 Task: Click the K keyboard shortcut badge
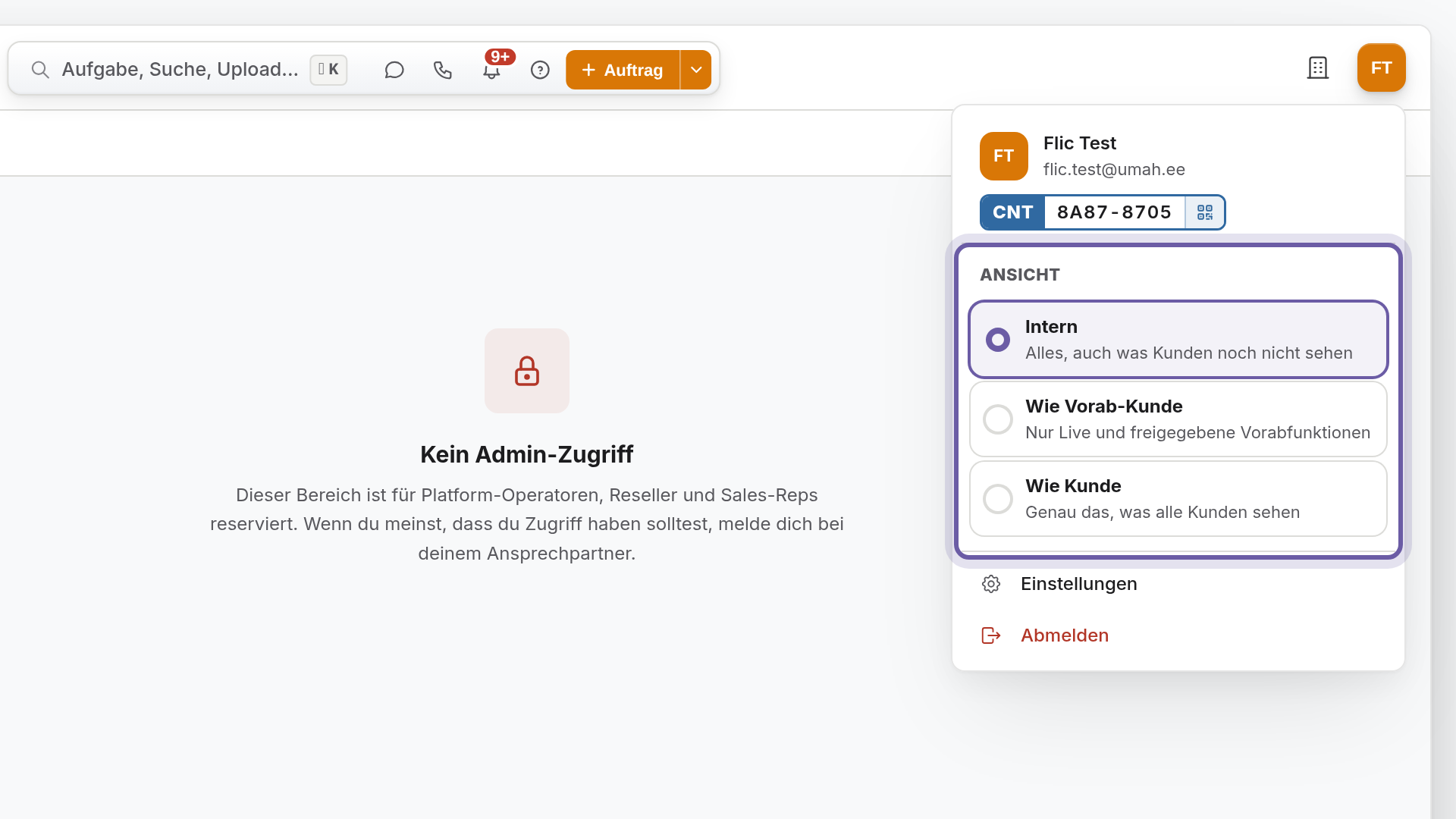[328, 70]
